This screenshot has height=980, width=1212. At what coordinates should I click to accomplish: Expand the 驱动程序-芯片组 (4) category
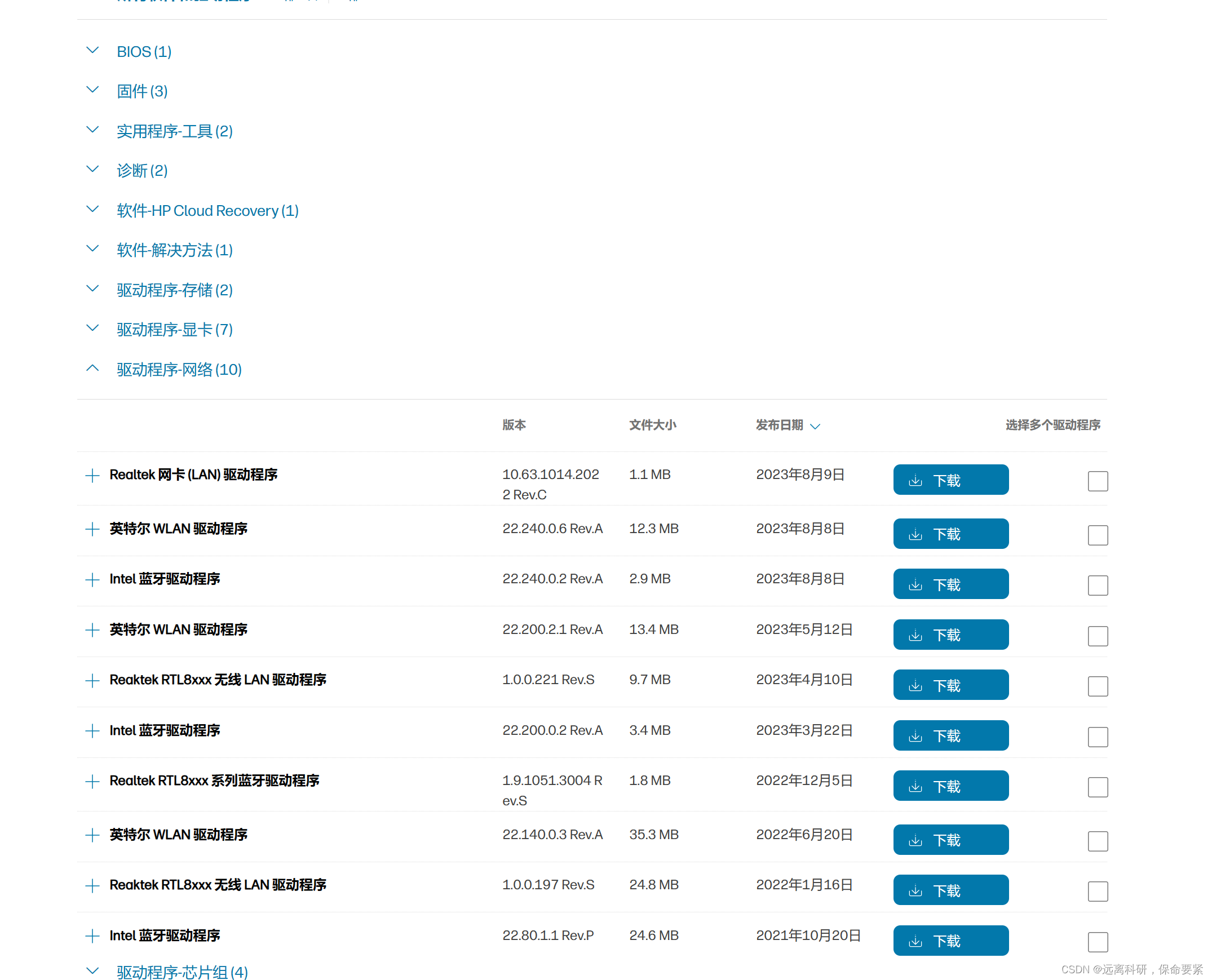(x=182, y=971)
